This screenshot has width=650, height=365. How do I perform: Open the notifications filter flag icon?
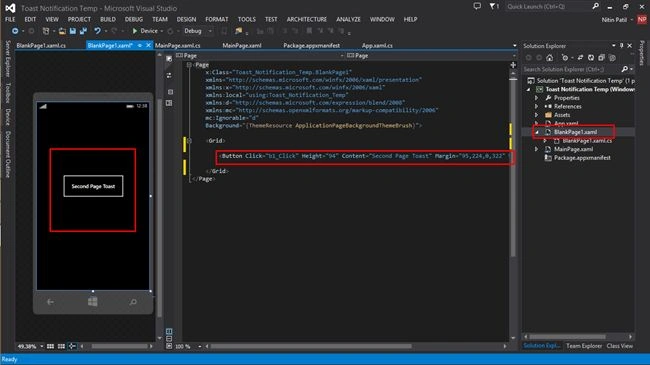(x=492, y=6)
